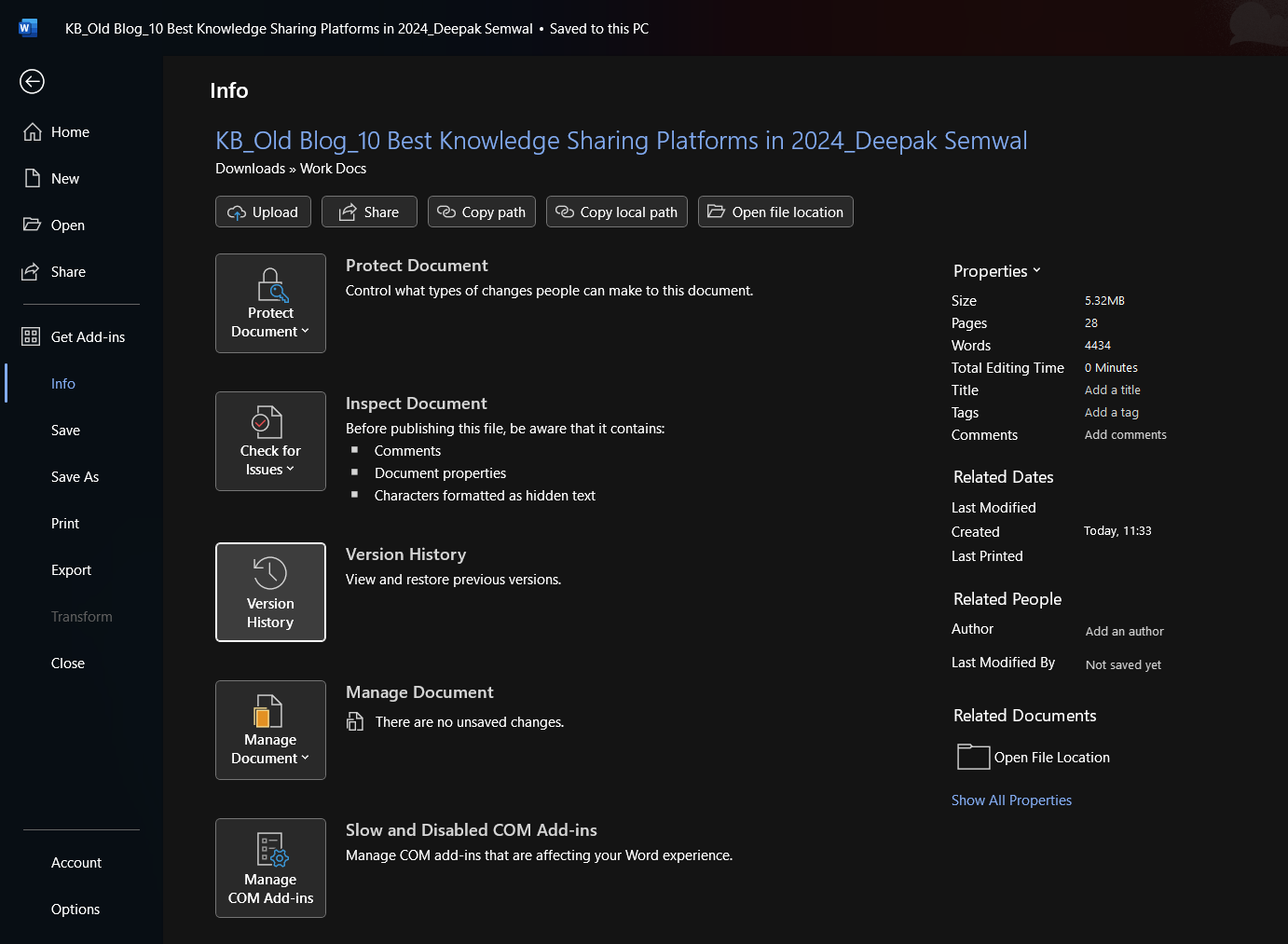Open the Check for Issues dropdown

coord(270,441)
